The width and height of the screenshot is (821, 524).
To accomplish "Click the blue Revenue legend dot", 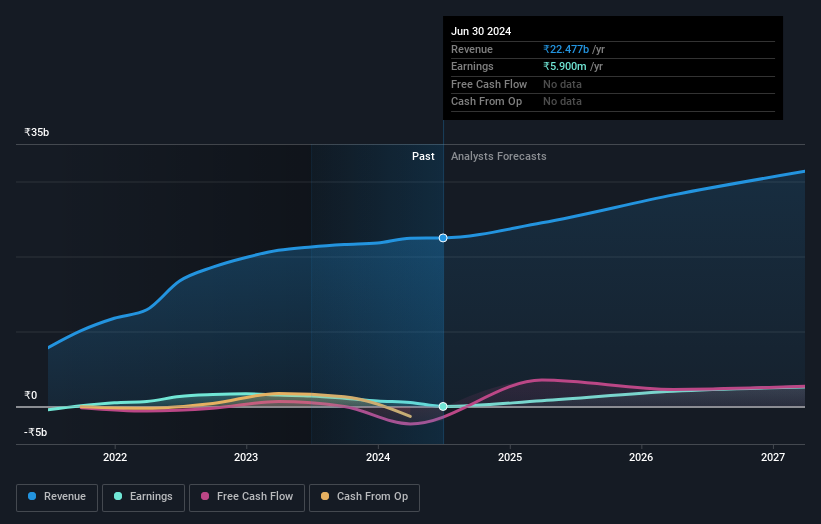I will (32, 496).
